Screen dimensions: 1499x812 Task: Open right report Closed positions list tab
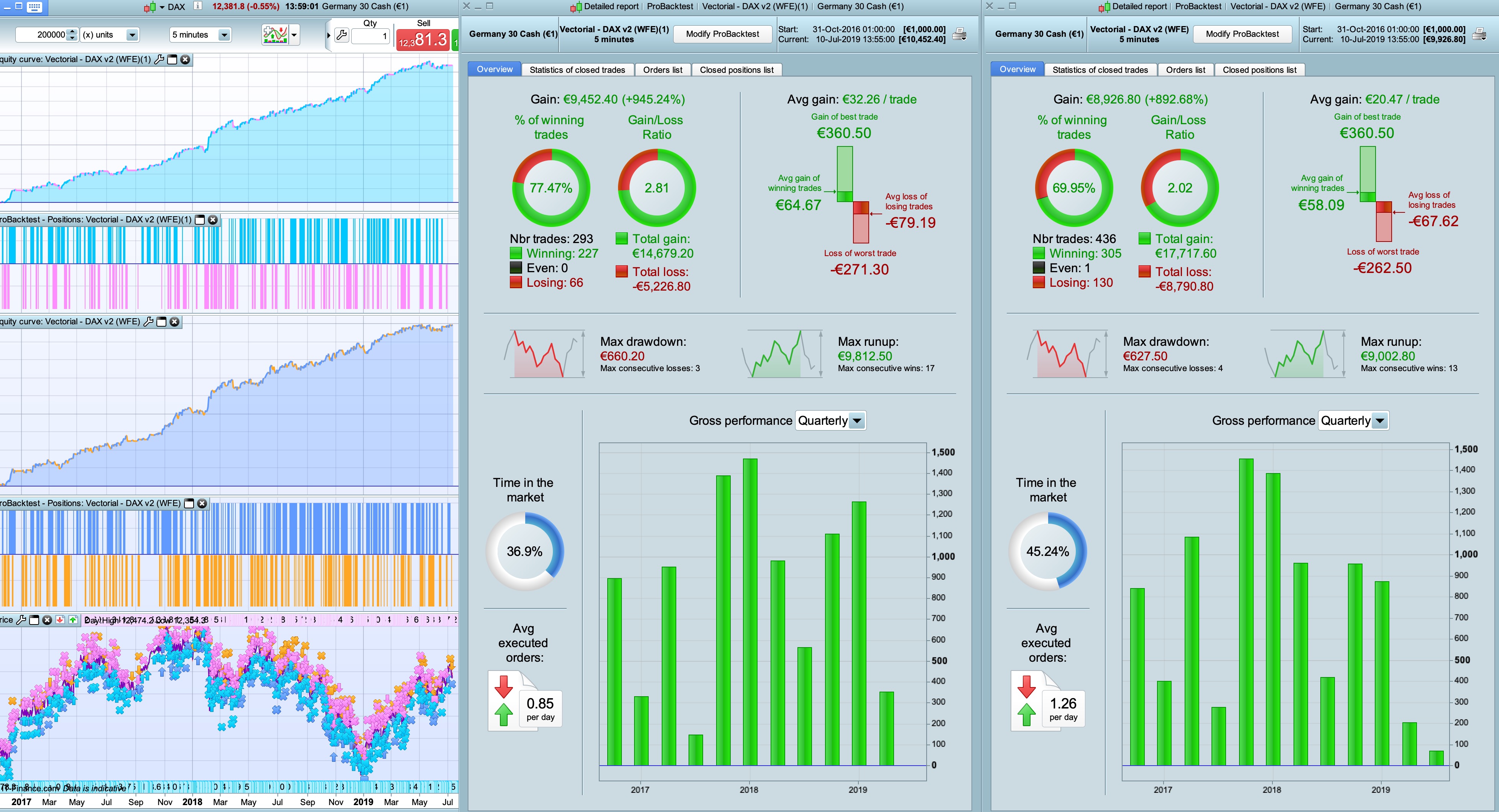point(1259,70)
